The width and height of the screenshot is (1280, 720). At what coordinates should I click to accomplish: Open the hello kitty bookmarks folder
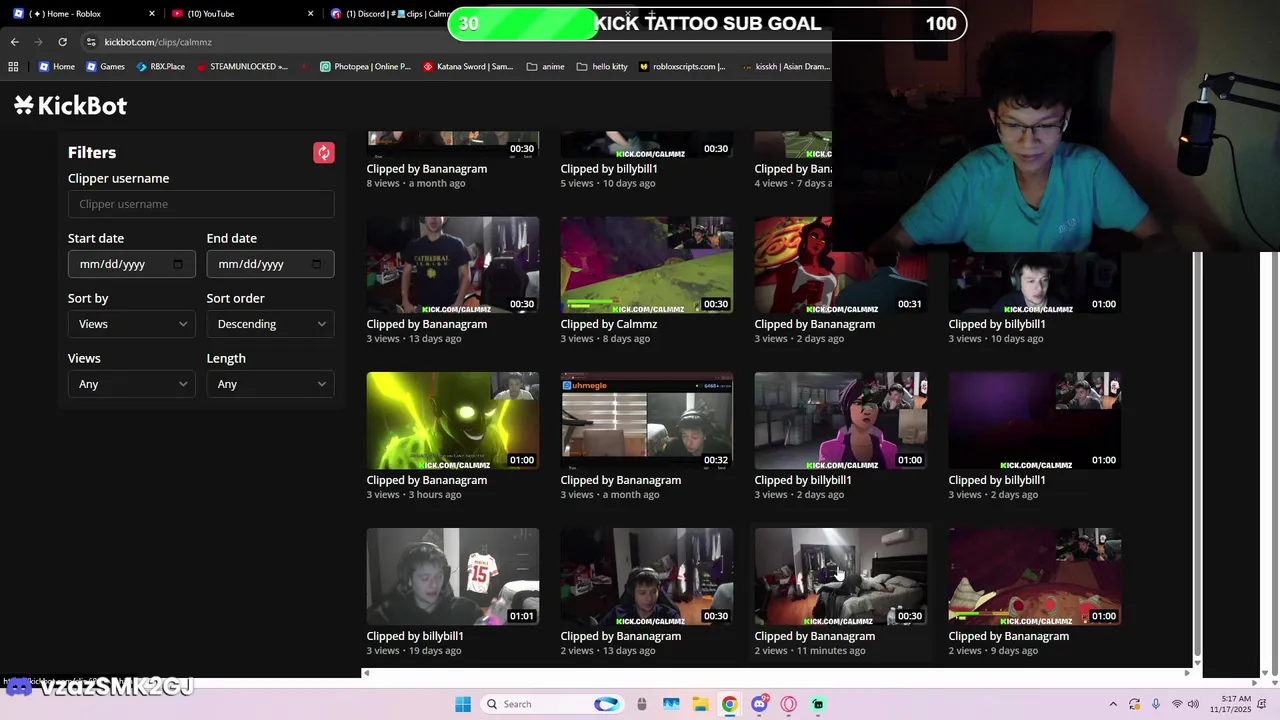[602, 67]
